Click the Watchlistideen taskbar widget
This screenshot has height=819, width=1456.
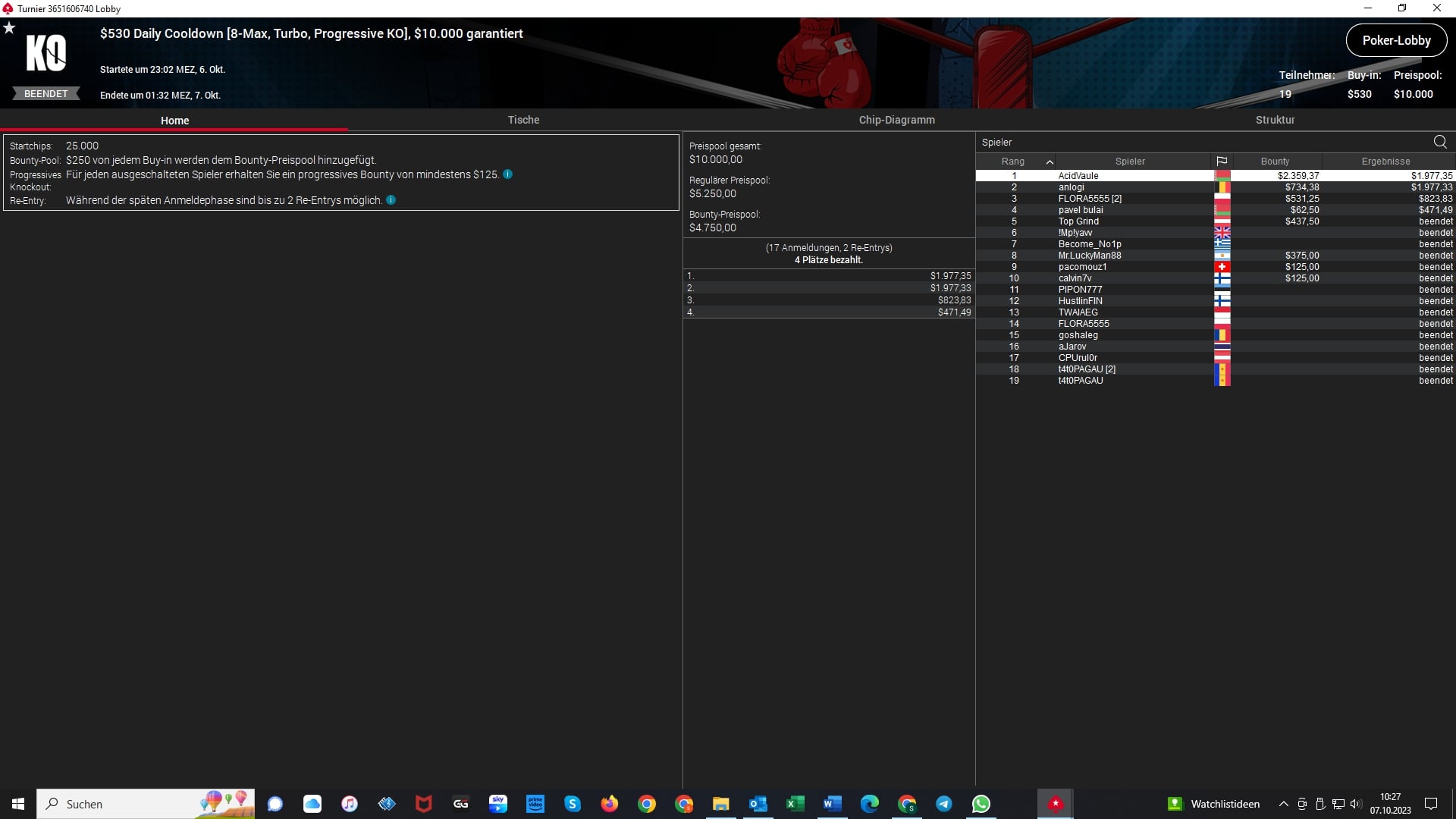(x=1213, y=804)
